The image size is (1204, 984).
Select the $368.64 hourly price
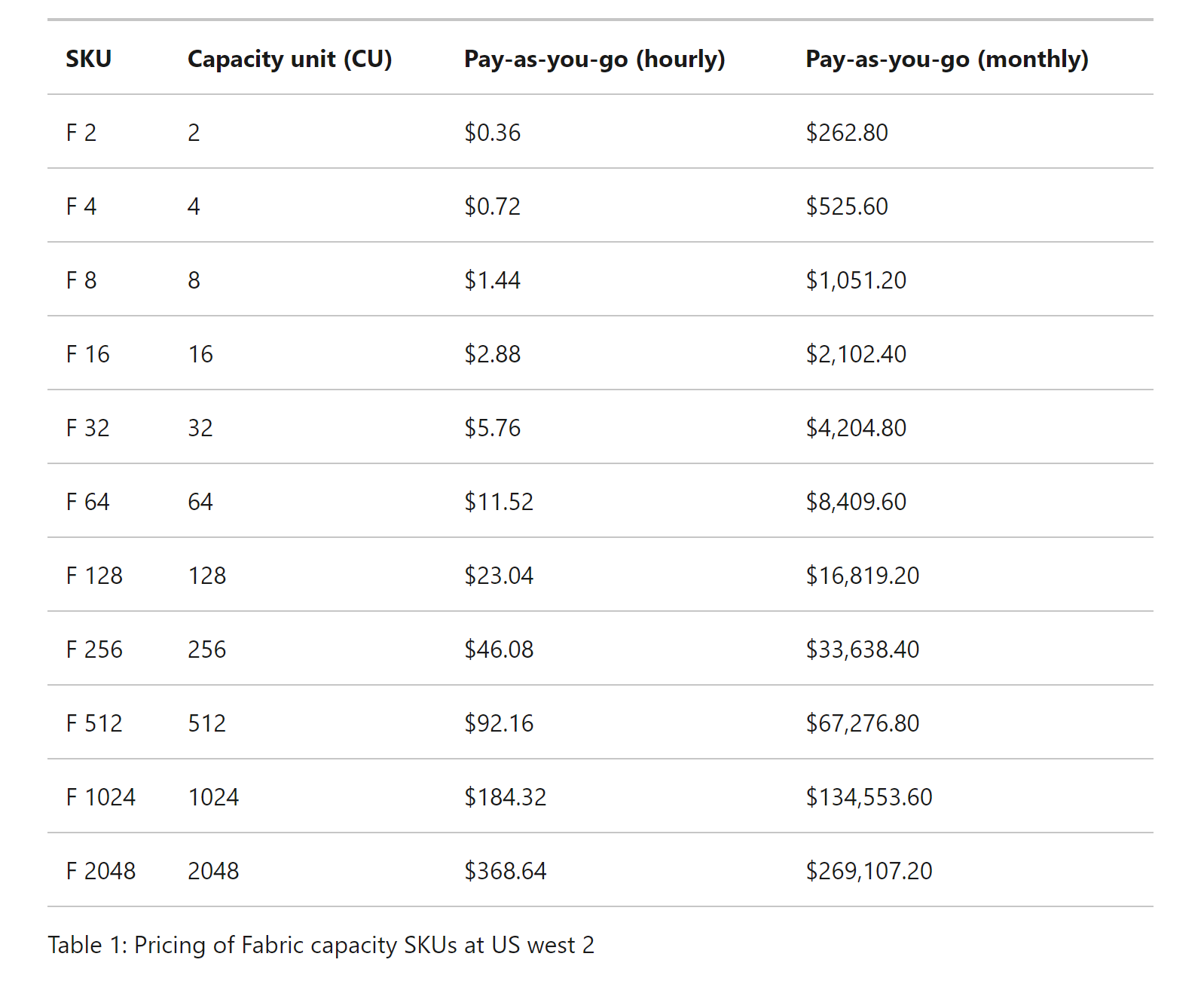point(505,871)
